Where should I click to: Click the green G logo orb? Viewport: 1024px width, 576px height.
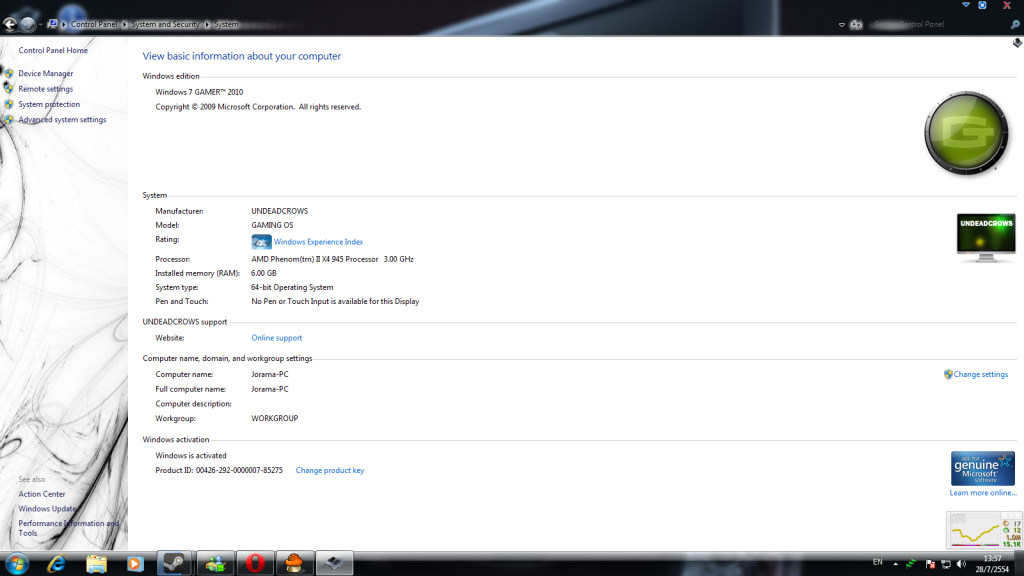click(x=967, y=133)
